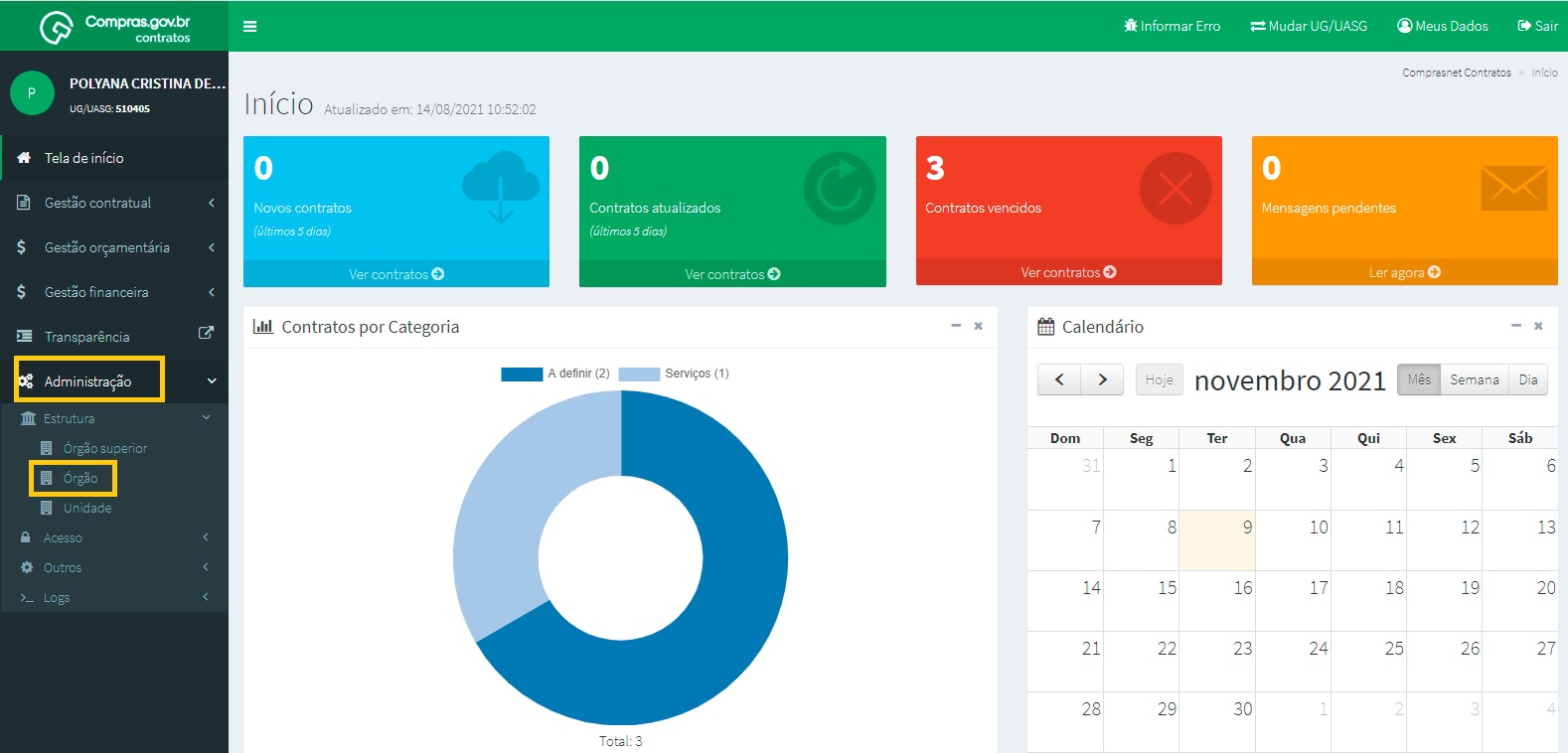The width and height of the screenshot is (1568, 753).
Task: Switch calendar to Semana view
Action: pyautogui.click(x=1475, y=379)
